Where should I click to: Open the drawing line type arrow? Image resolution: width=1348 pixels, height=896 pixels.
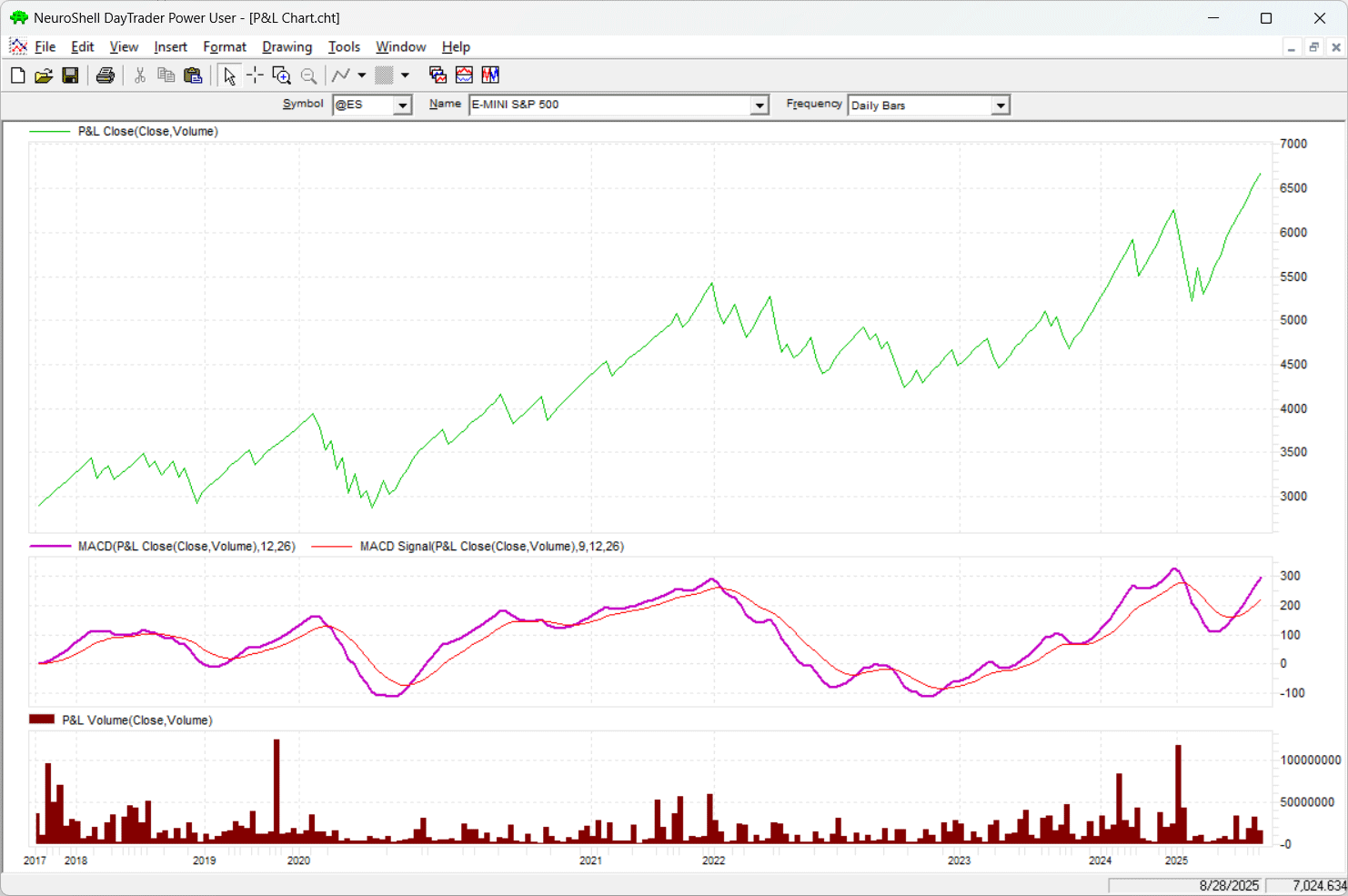coord(362,76)
